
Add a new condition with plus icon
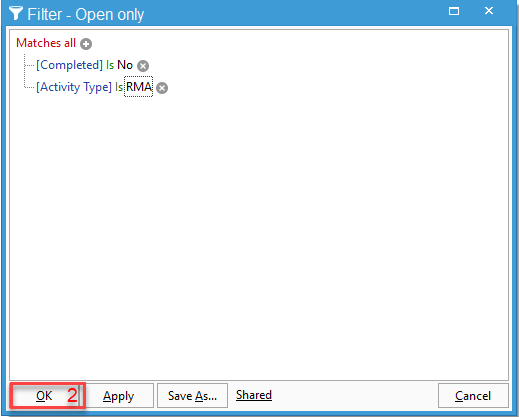coord(86,44)
